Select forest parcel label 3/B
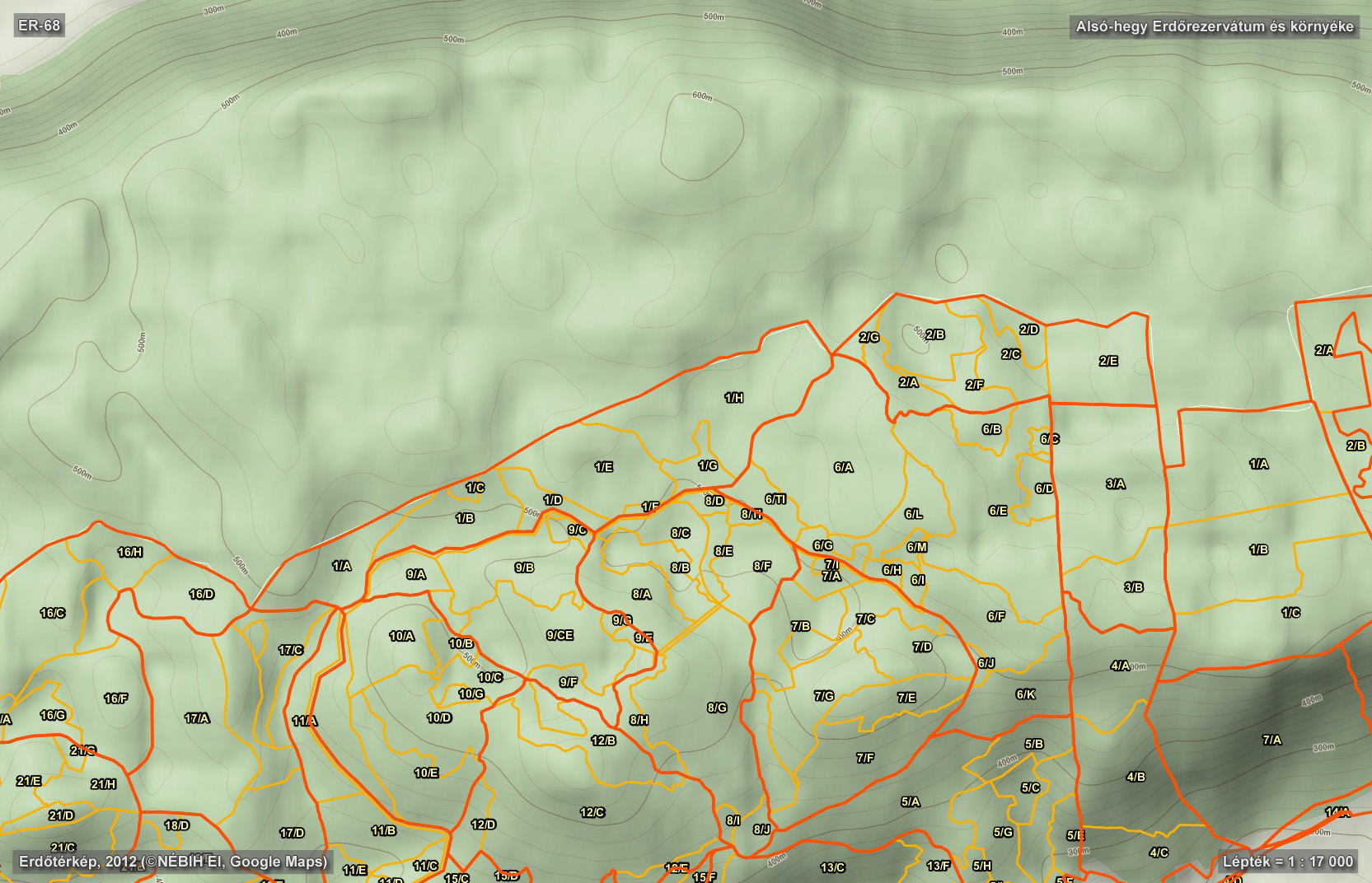Screen dimensions: 1372x883 1134,587
